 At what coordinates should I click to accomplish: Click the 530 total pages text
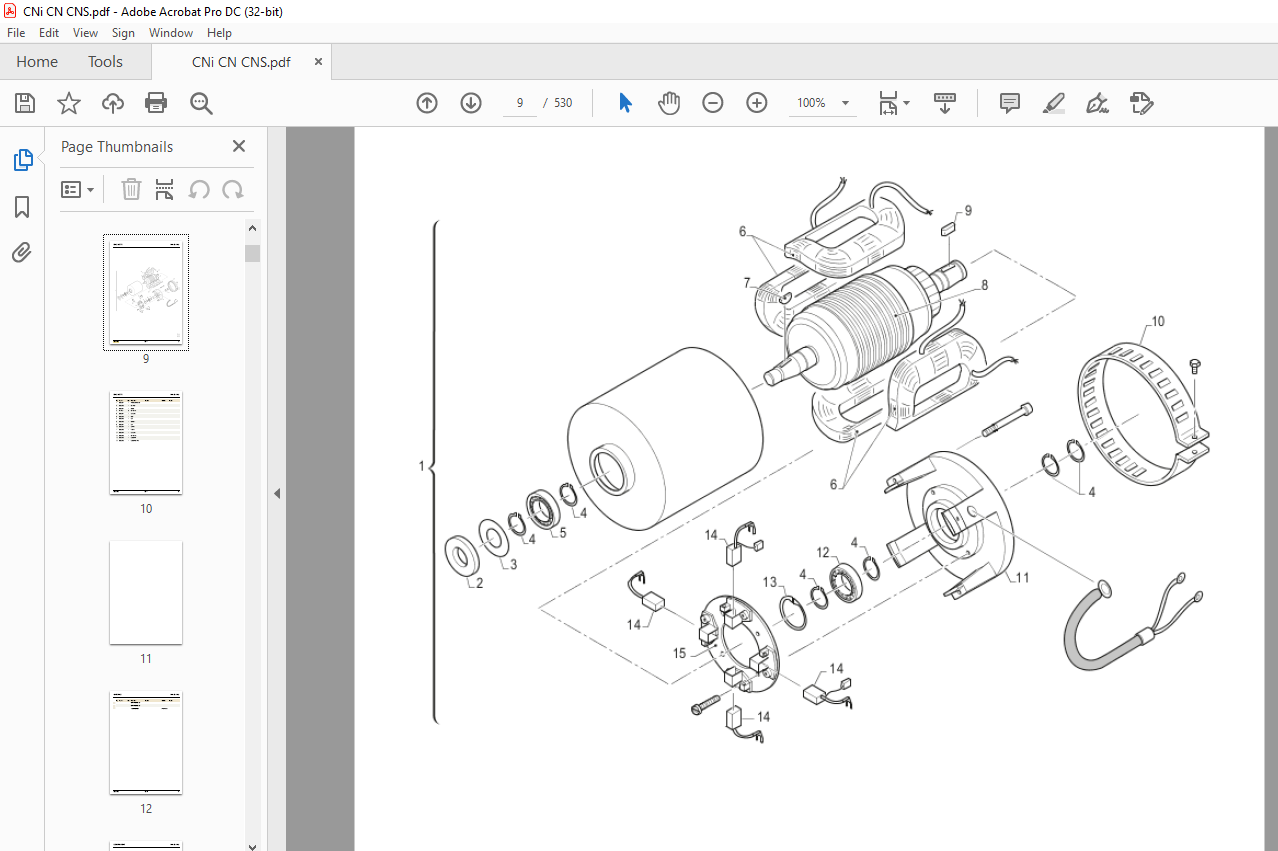[563, 103]
